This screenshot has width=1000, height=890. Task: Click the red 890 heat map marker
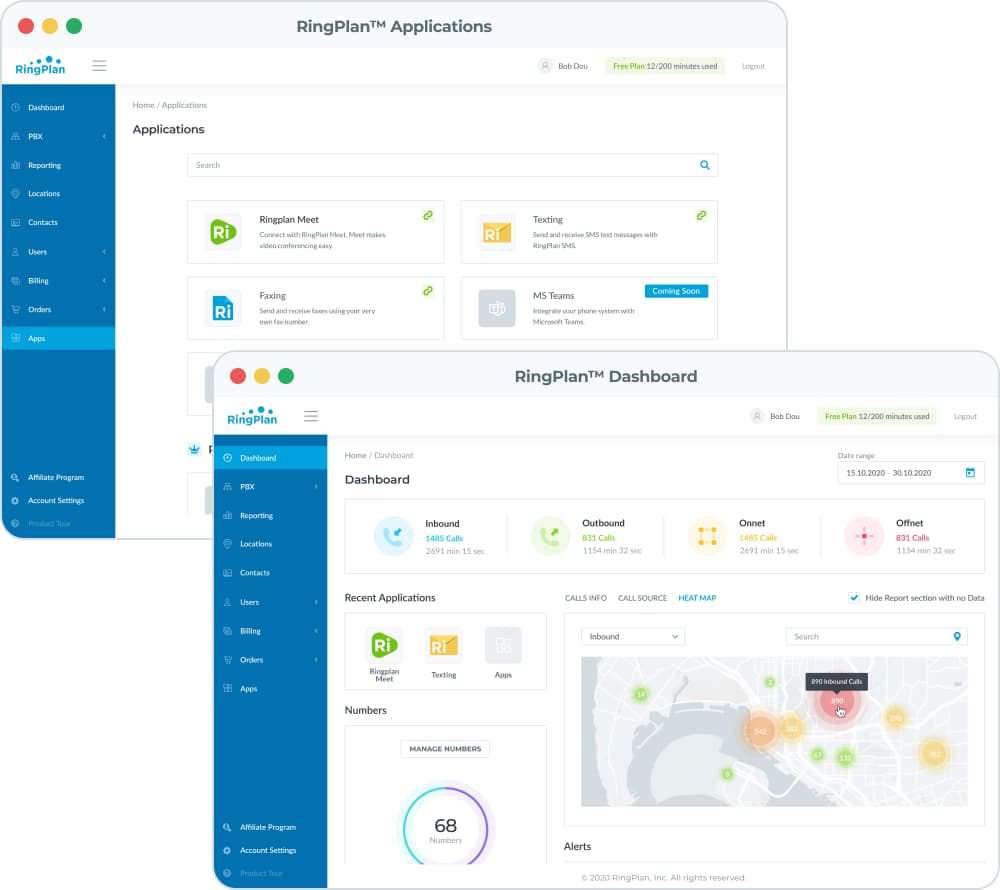click(x=837, y=701)
